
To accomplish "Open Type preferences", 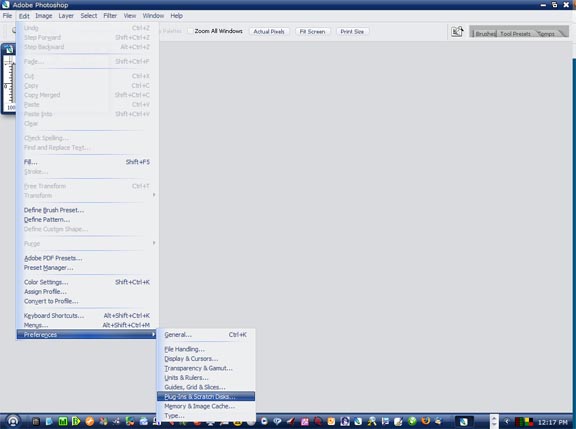I will [206, 416].
